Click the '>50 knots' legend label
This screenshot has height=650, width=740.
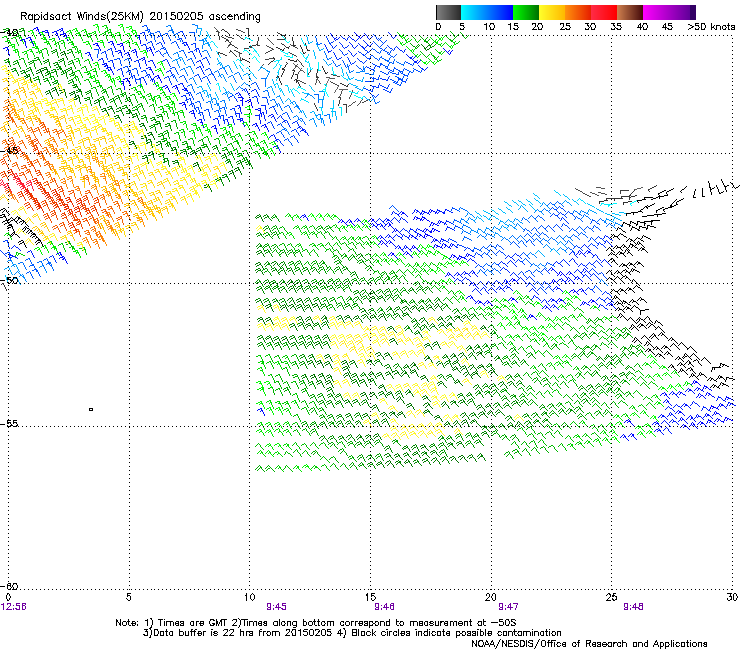click(711, 27)
